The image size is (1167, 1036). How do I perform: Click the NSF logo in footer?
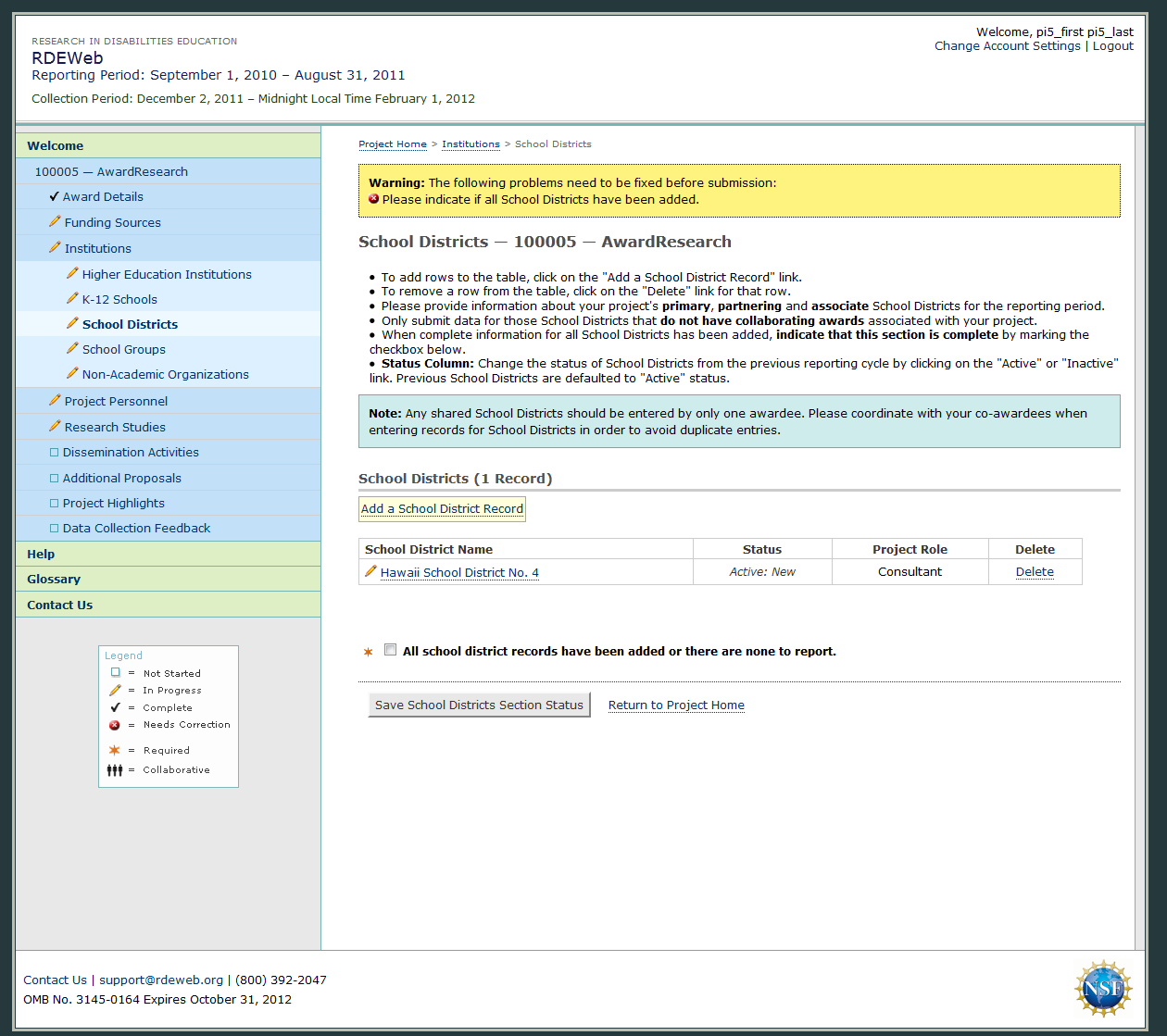(1103, 989)
